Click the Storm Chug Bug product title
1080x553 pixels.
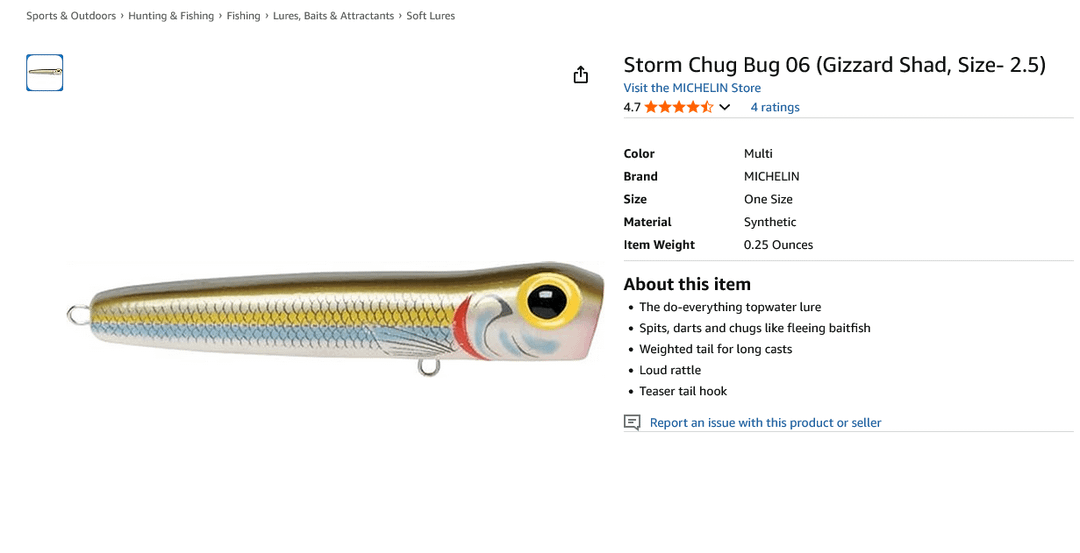coord(834,65)
